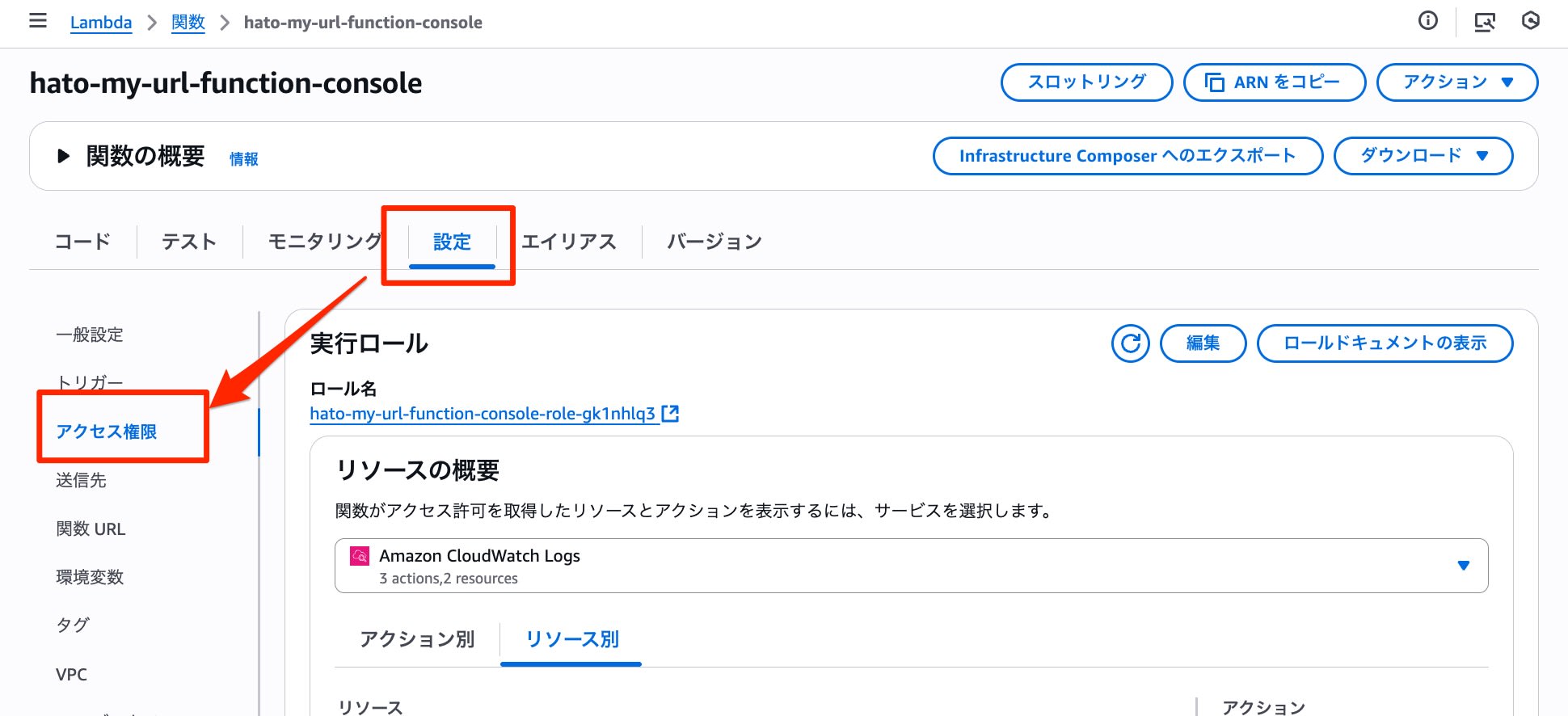Select the リソース別 tab
The height and width of the screenshot is (716, 1568).
tap(571, 639)
